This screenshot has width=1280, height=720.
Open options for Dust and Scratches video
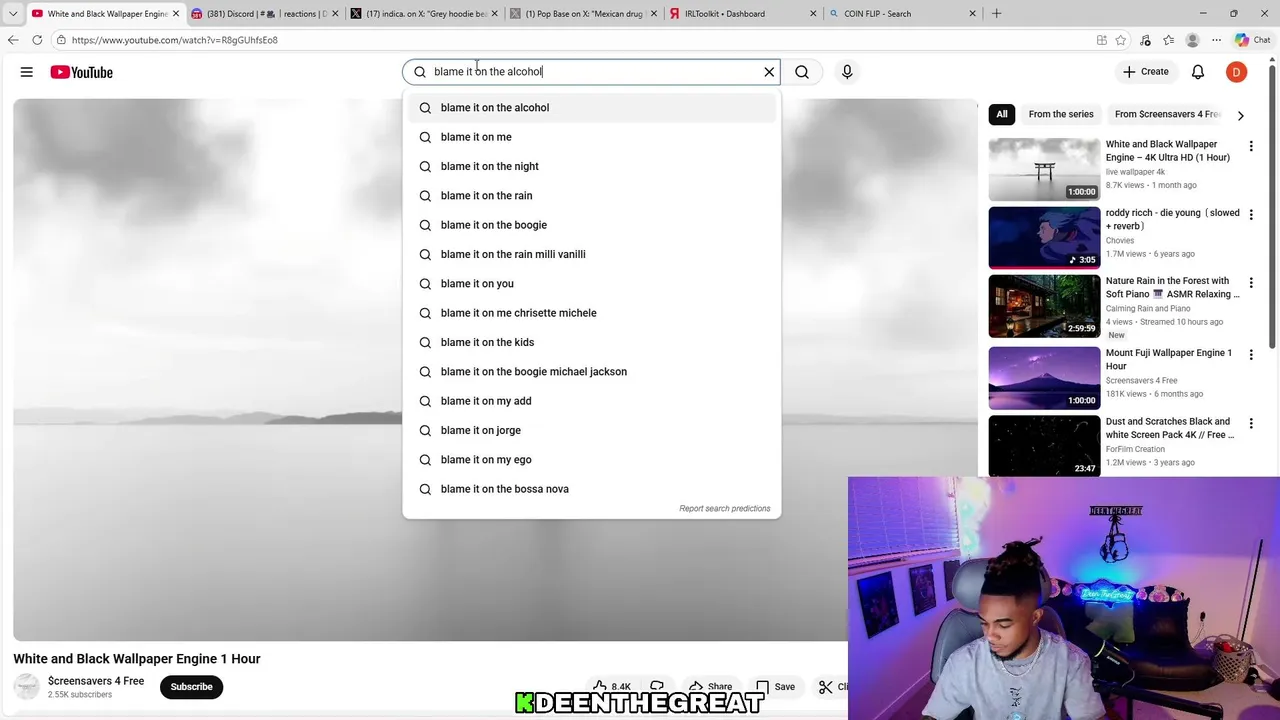(1251, 423)
